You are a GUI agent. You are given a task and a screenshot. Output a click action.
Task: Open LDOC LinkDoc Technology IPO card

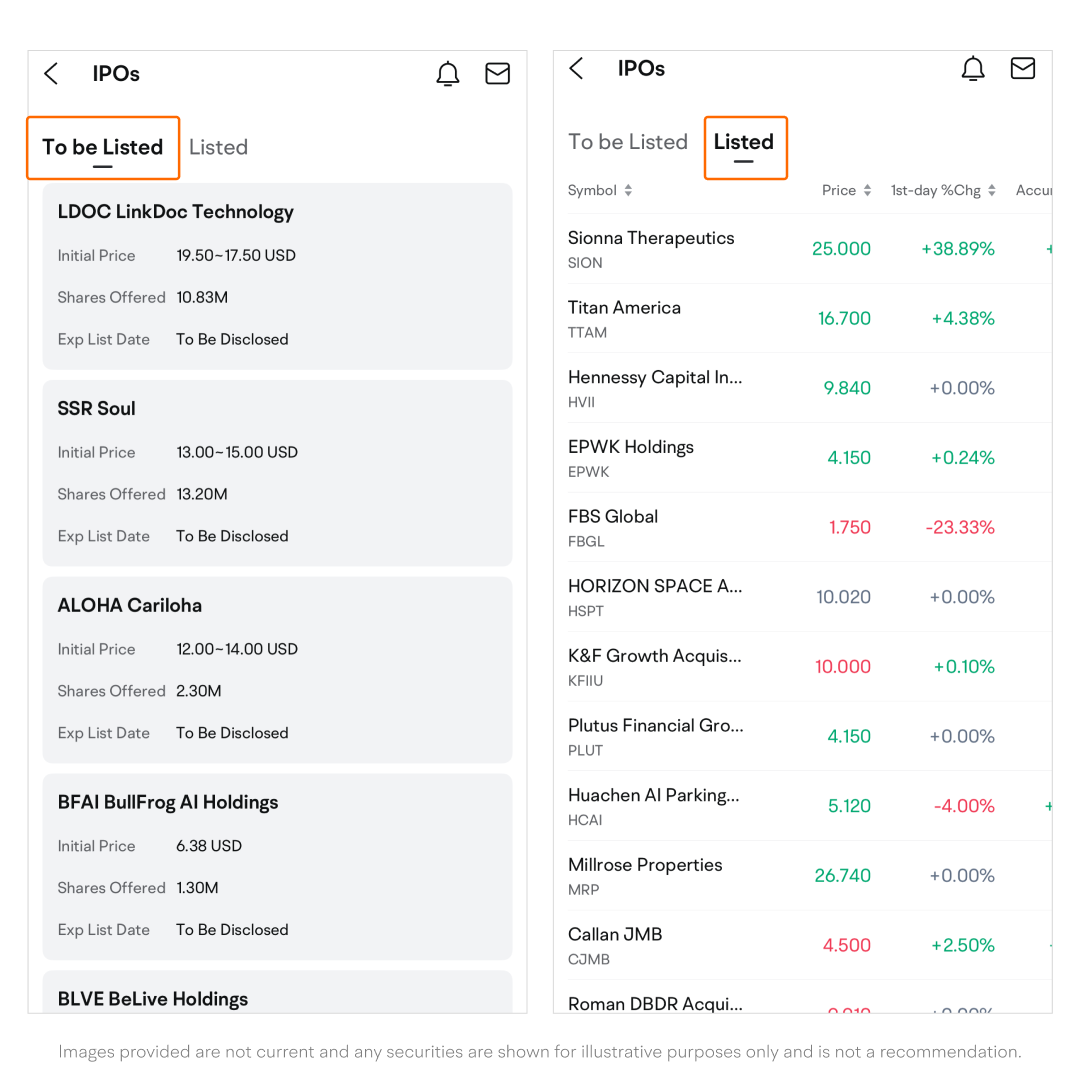pos(277,276)
